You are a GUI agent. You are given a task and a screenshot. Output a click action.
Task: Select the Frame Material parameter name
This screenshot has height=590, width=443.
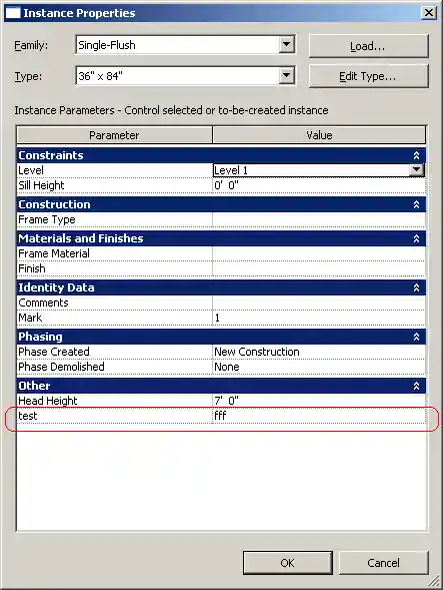tap(54, 254)
